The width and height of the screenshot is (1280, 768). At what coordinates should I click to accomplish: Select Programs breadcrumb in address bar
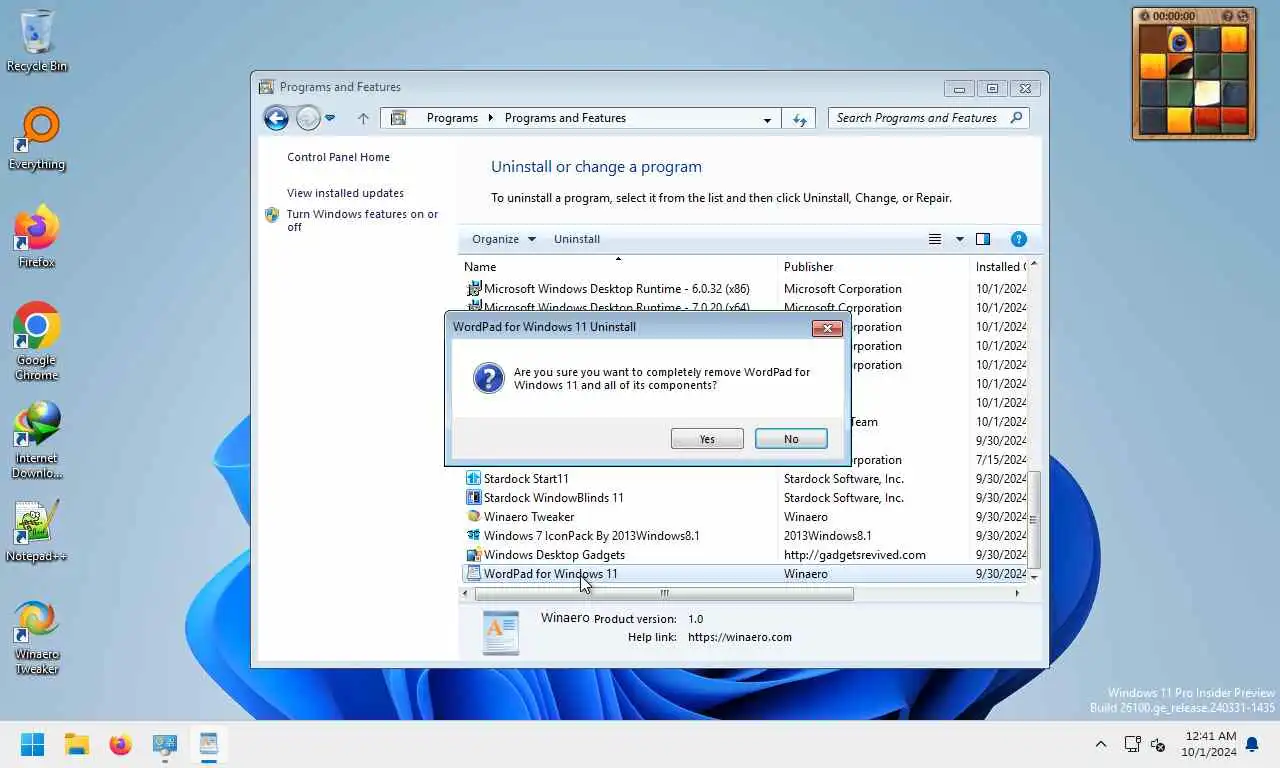(452, 118)
